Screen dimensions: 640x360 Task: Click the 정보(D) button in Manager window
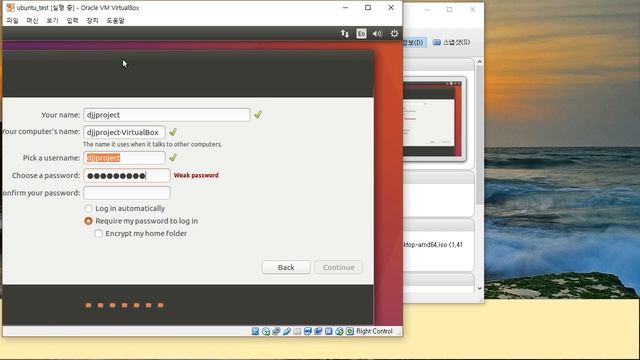point(414,42)
